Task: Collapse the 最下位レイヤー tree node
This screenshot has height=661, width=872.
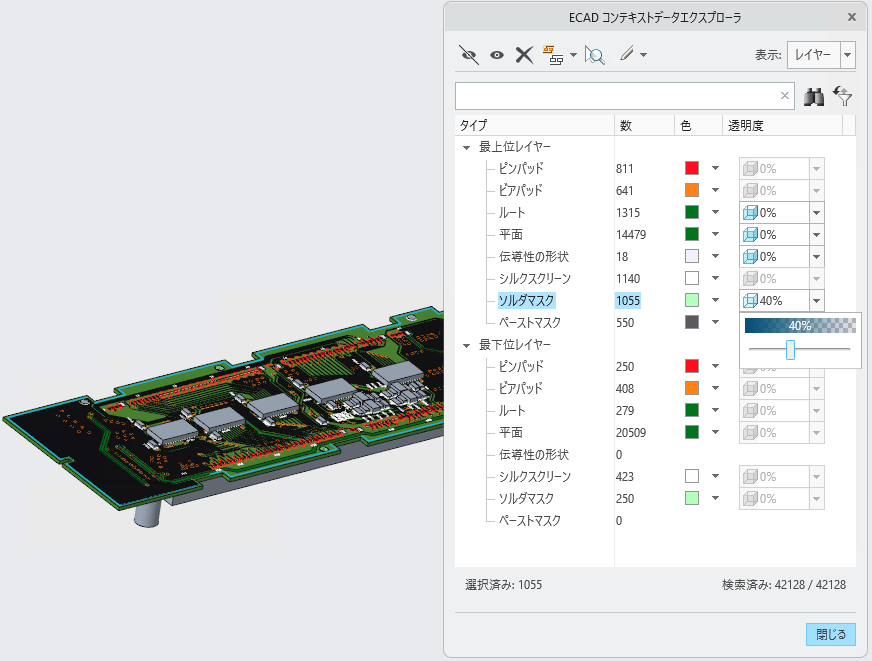Action: (466, 345)
